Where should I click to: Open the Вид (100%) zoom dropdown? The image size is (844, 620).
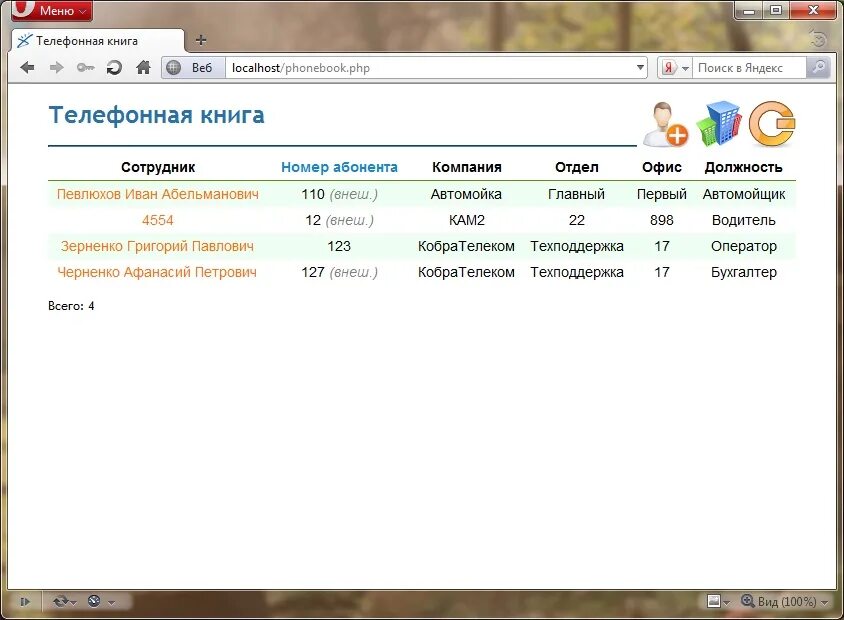[x=785, y=601]
